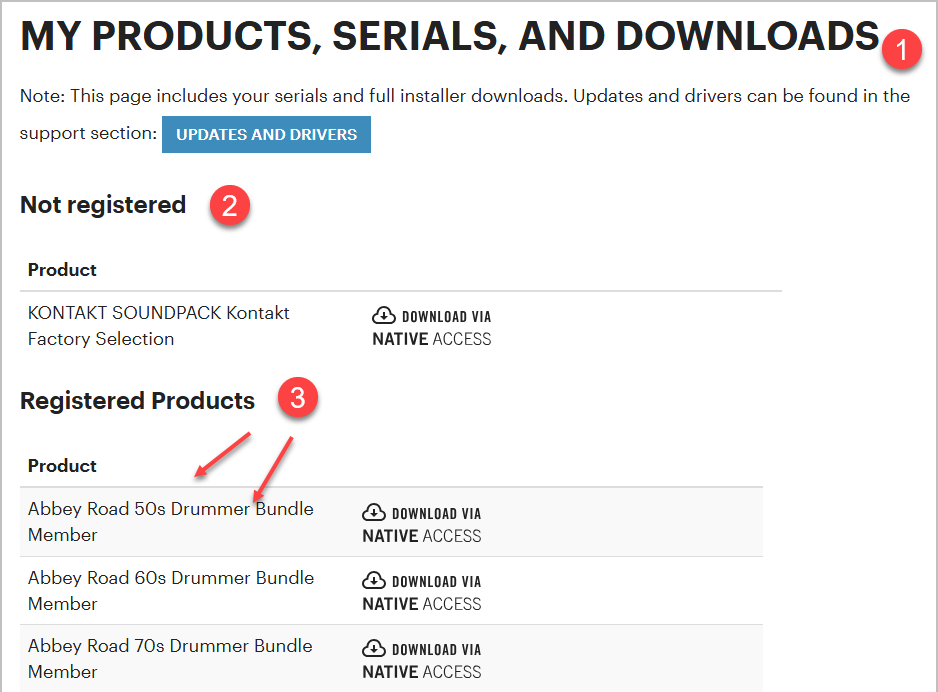Click the Product column header under Not registered
The image size is (938, 692).
pos(62,270)
